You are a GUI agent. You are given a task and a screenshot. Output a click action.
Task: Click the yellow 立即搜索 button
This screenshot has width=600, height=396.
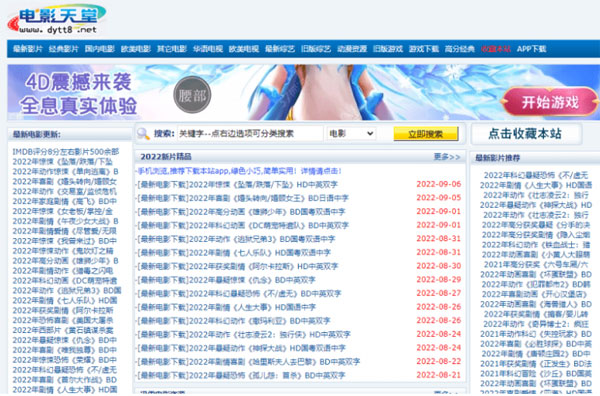426,134
